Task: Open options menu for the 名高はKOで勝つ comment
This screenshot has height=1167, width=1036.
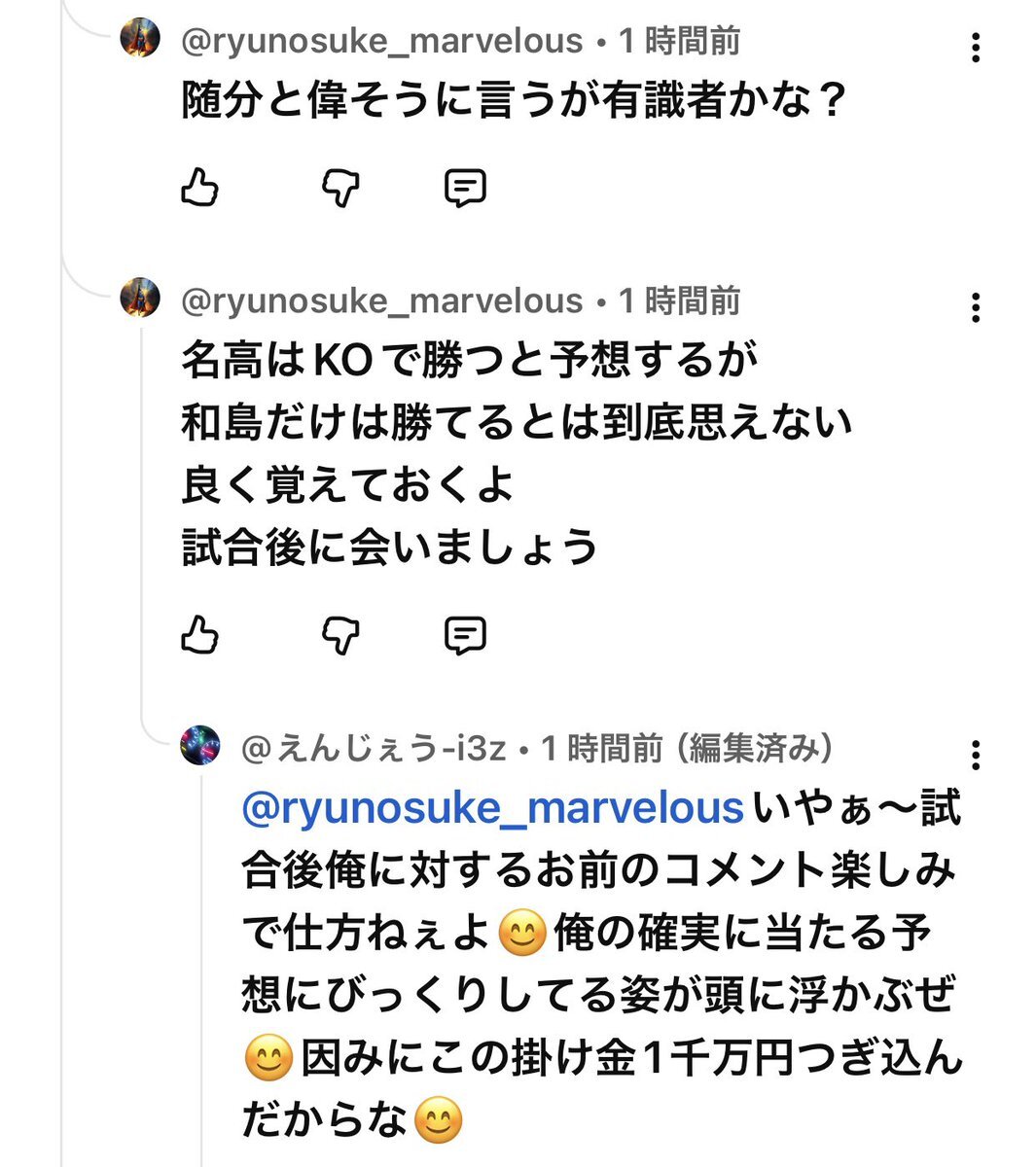Action: pyautogui.click(x=975, y=307)
